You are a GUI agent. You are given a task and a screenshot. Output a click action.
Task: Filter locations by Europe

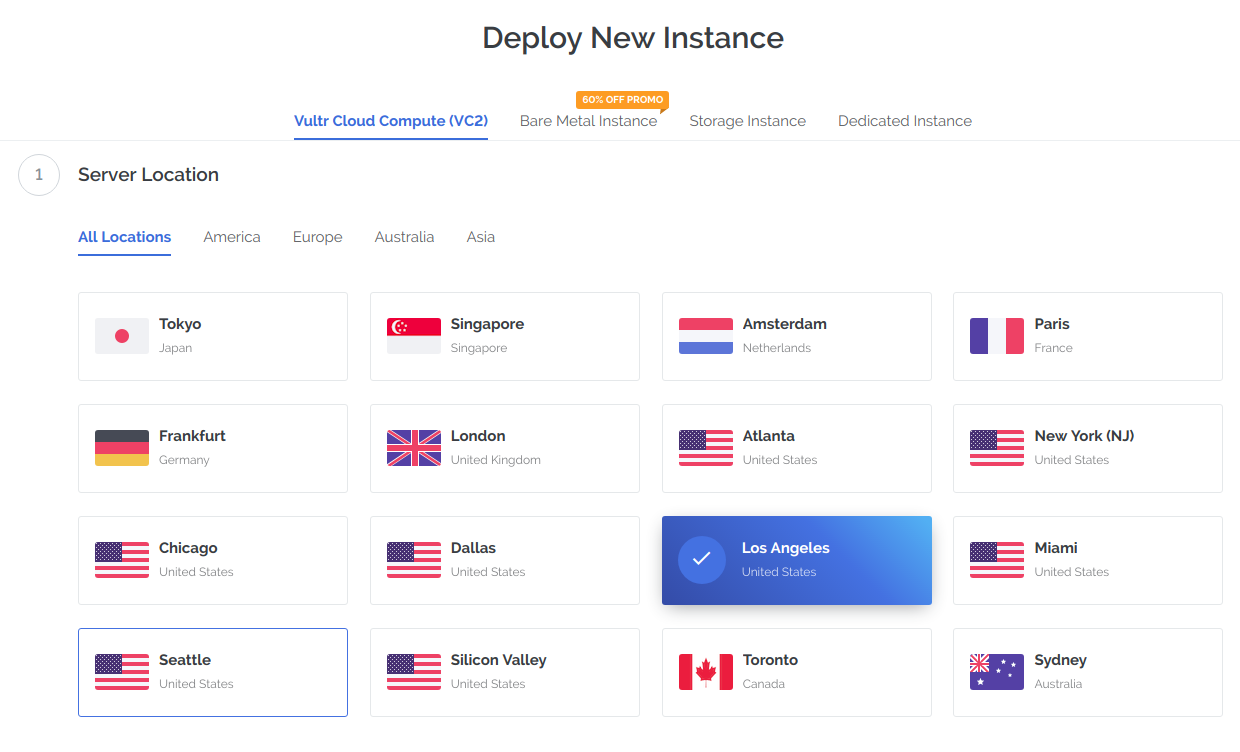coord(317,237)
